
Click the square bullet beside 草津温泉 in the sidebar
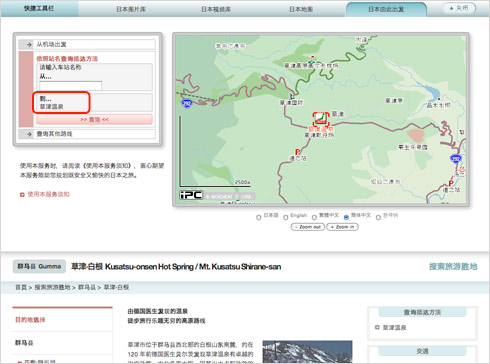377,327
